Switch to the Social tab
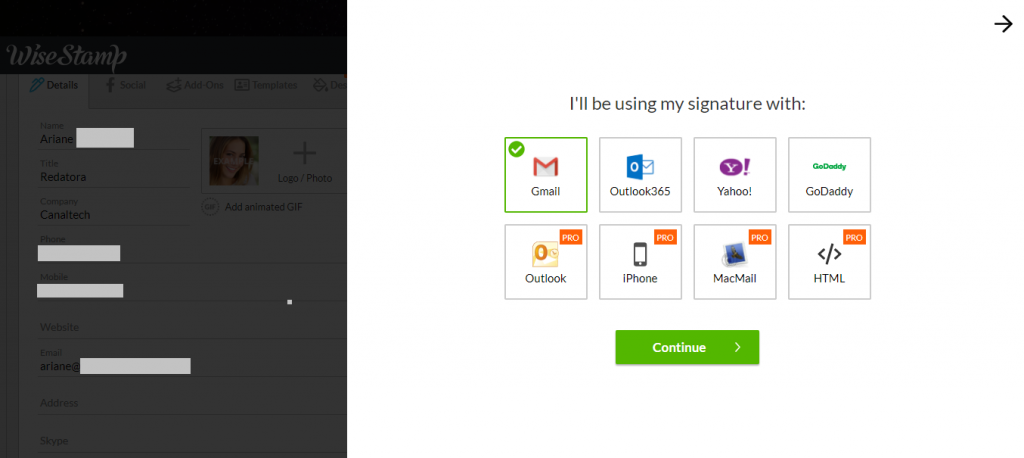 click(x=125, y=85)
